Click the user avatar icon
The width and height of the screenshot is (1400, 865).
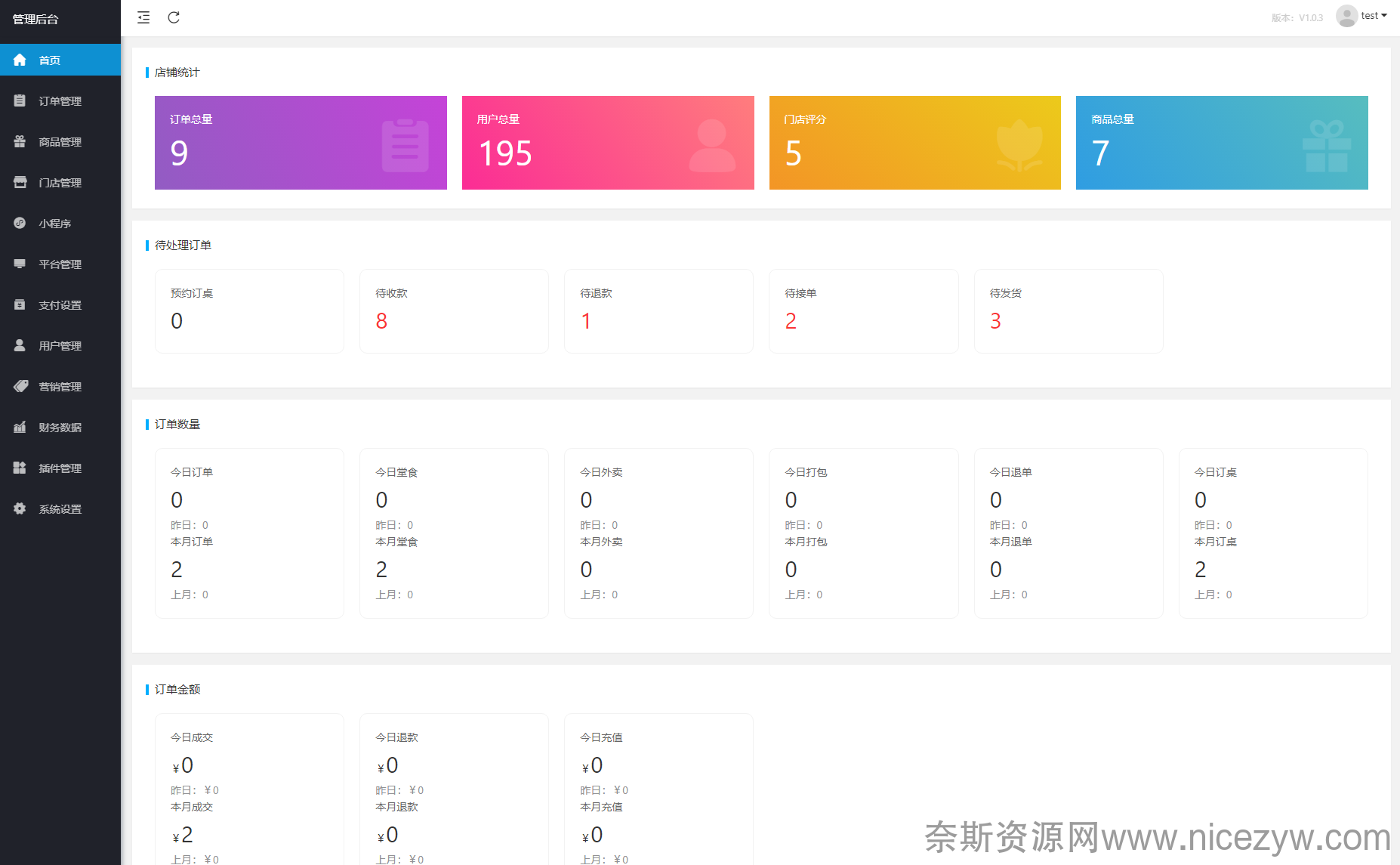[x=1346, y=16]
